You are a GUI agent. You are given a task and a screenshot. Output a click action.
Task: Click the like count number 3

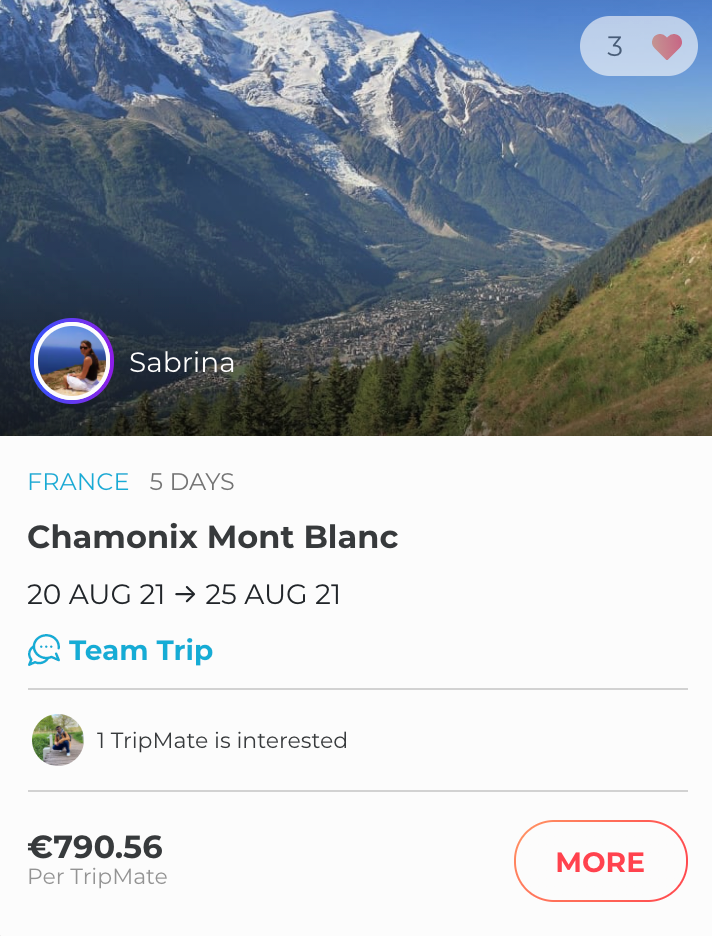point(615,46)
